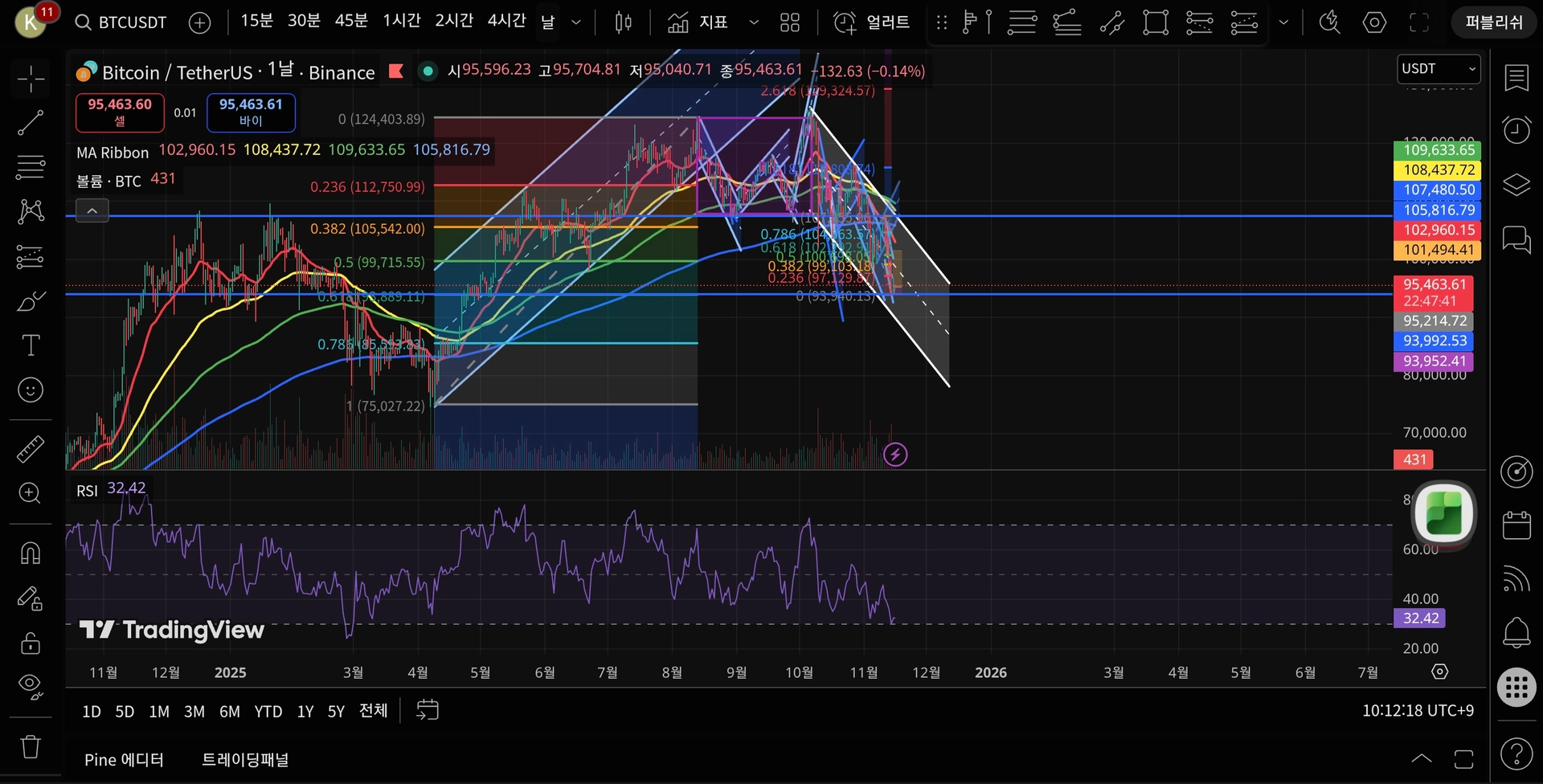The width and height of the screenshot is (1543, 784).
Task: Click the trash remove drawings icon
Action: coord(31,746)
